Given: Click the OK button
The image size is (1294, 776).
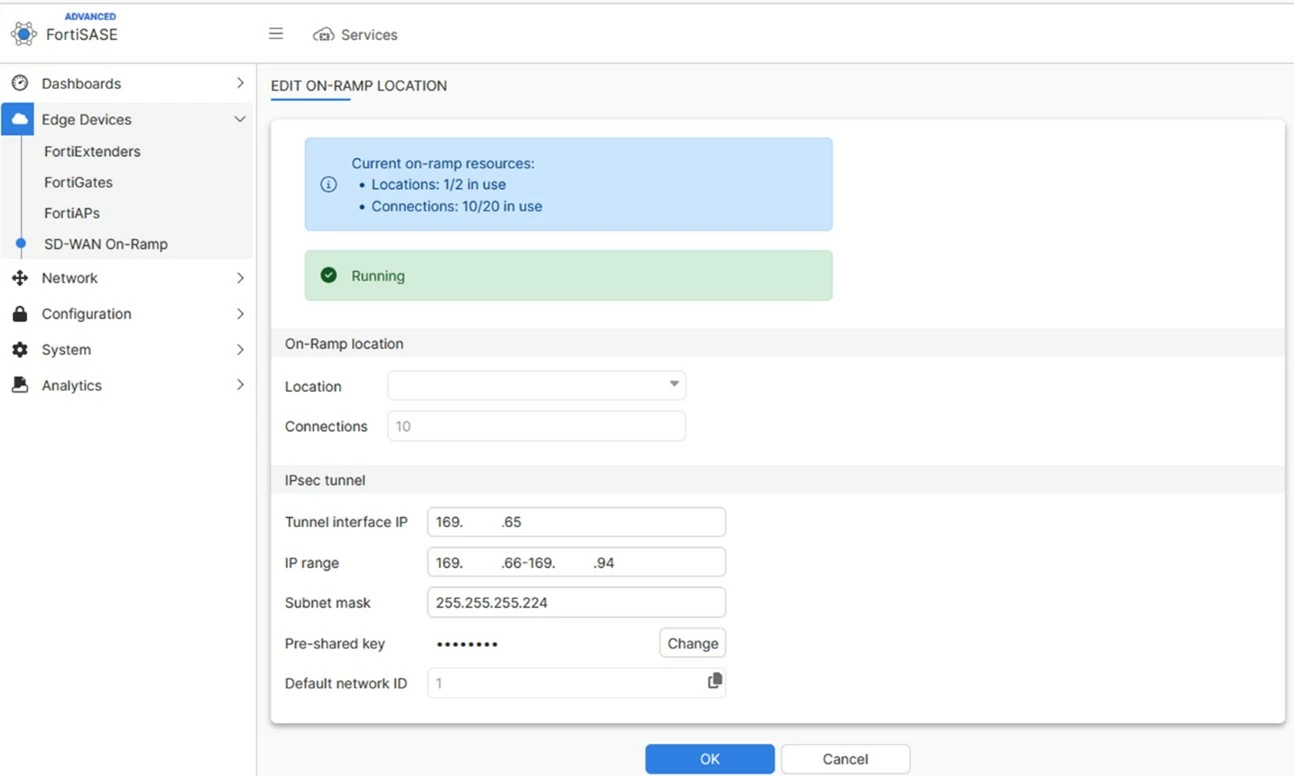Looking at the screenshot, I should point(710,759).
